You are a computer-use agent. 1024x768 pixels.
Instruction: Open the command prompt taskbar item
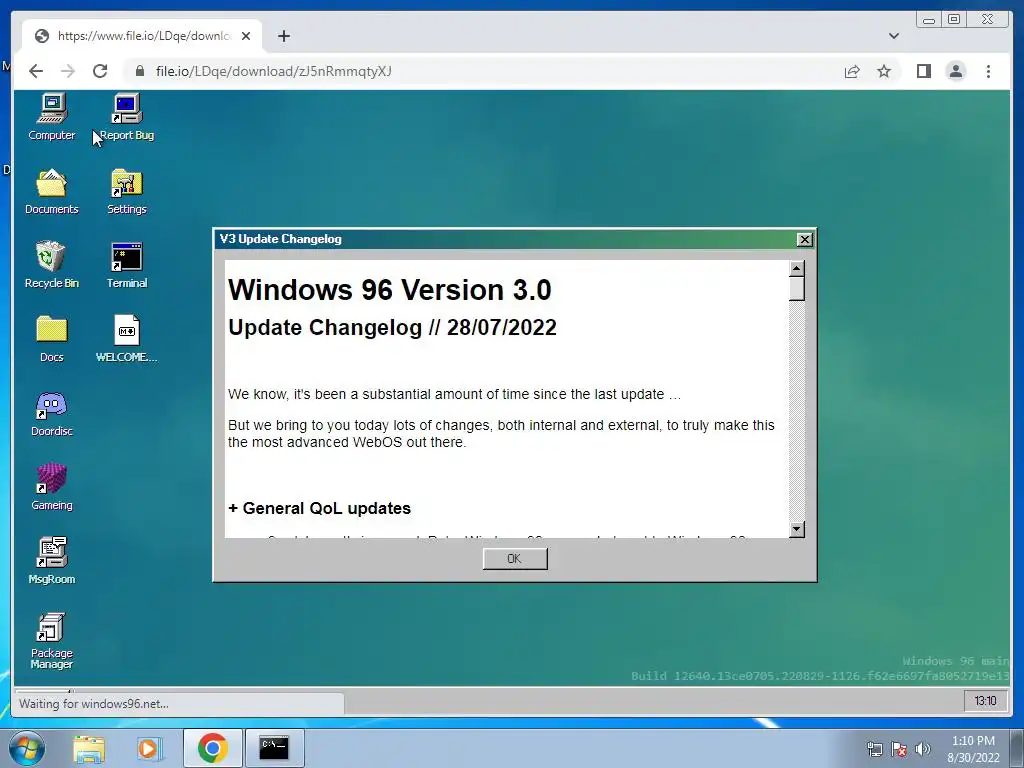point(274,748)
